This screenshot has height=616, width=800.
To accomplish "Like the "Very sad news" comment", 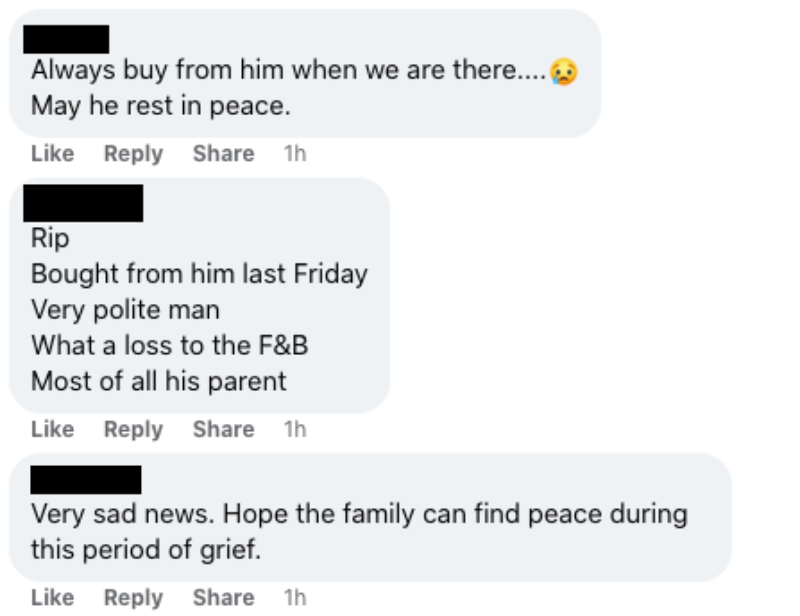I will click(x=53, y=598).
